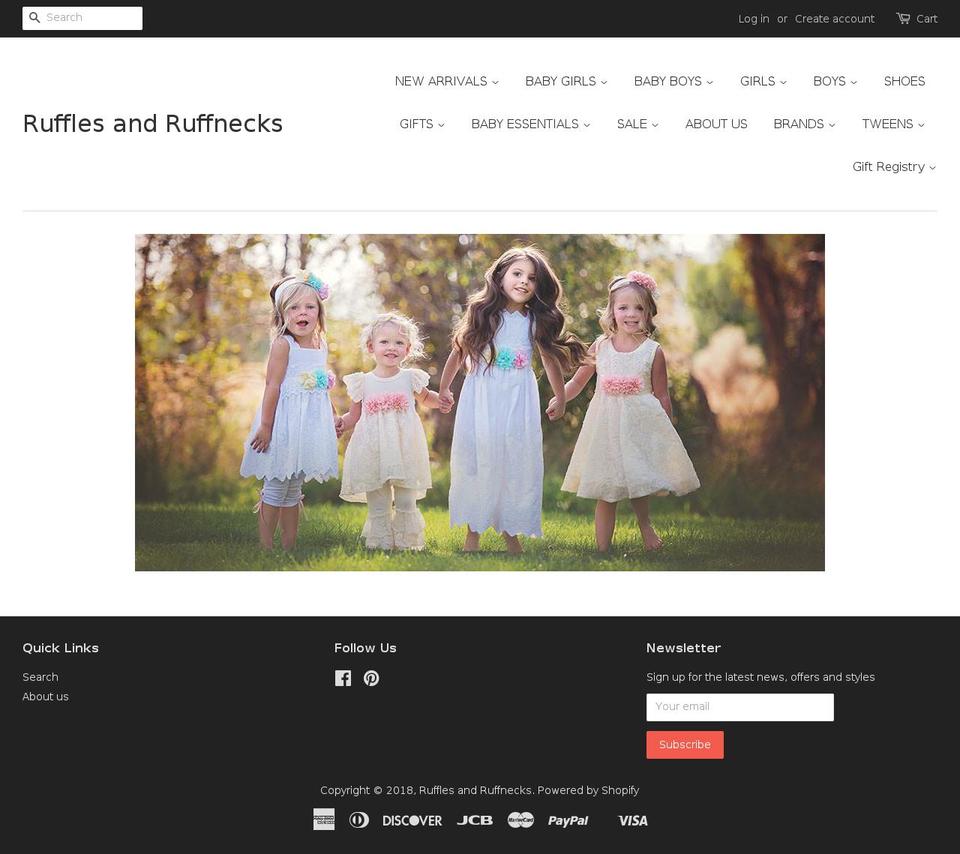The height and width of the screenshot is (854, 960).
Task: Open the Sale dropdown
Action: click(637, 124)
